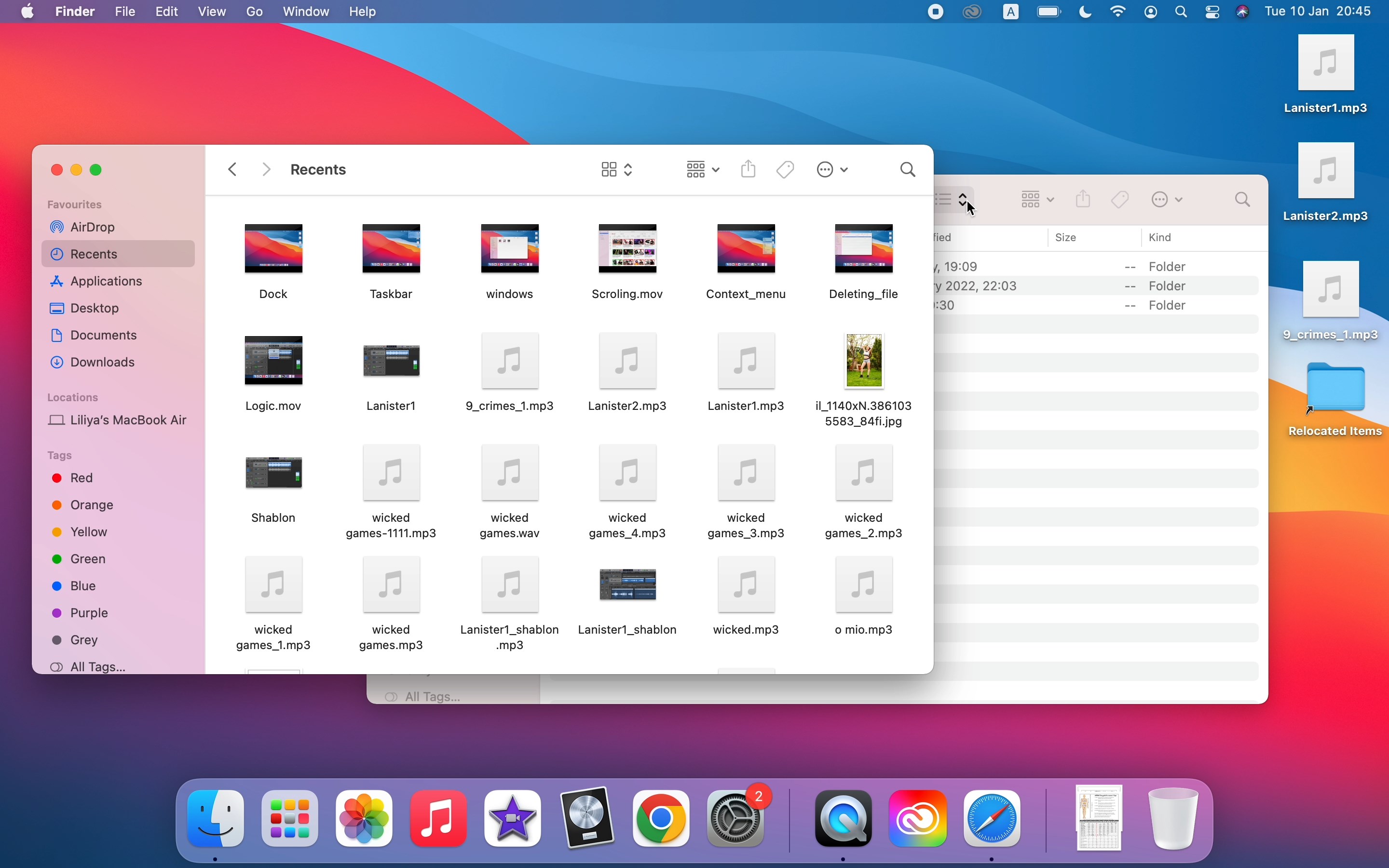This screenshot has width=1389, height=868.
Task: Select Documents in the sidebar
Action: point(118,335)
